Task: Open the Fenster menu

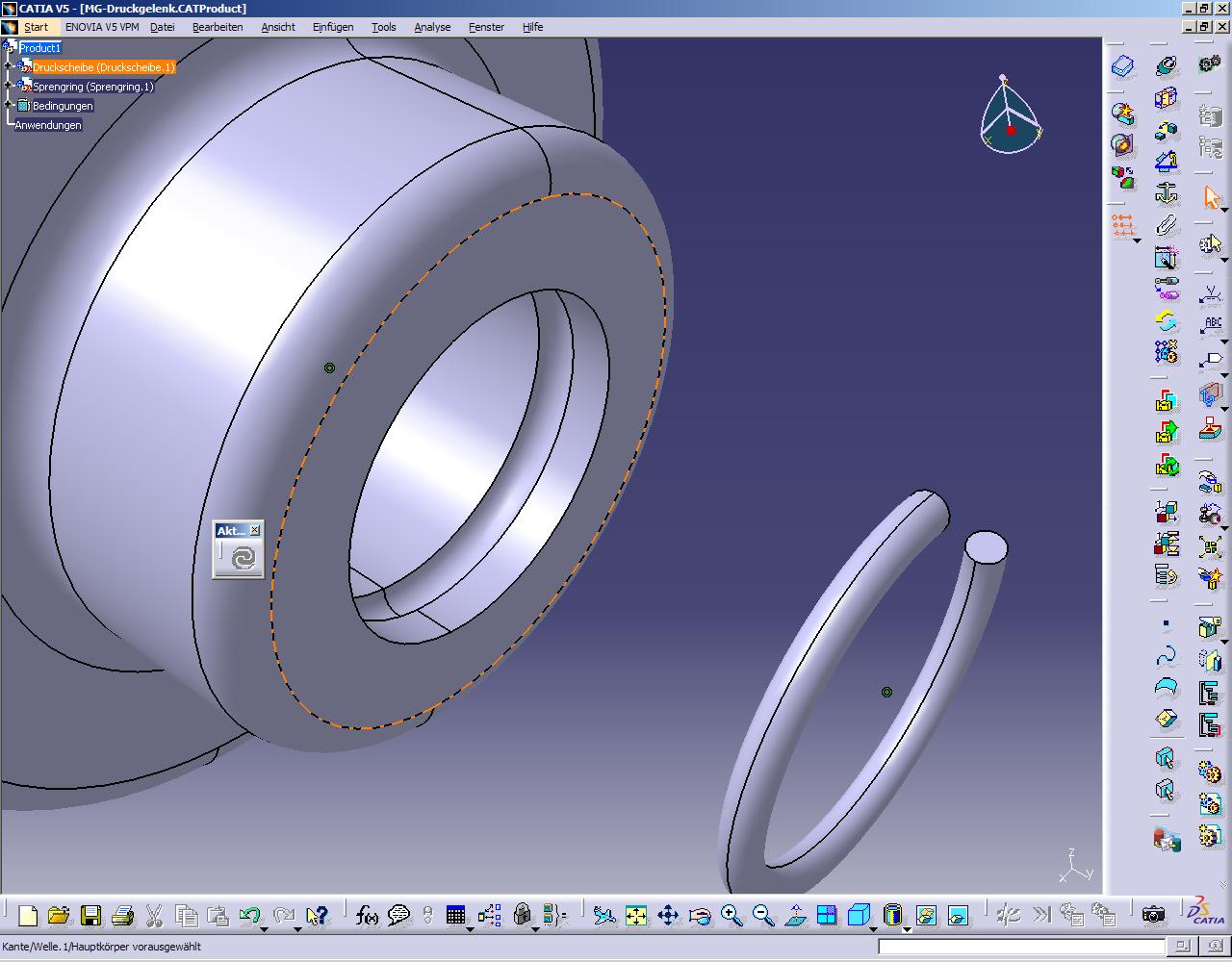Action: click(x=486, y=27)
